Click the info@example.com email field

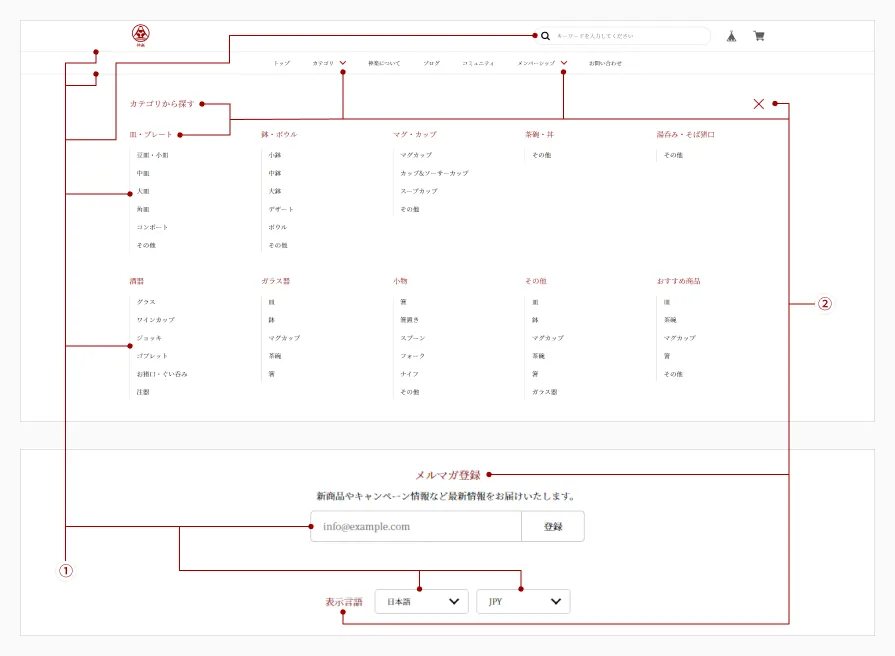pyautogui.click(x=416, y=526)
